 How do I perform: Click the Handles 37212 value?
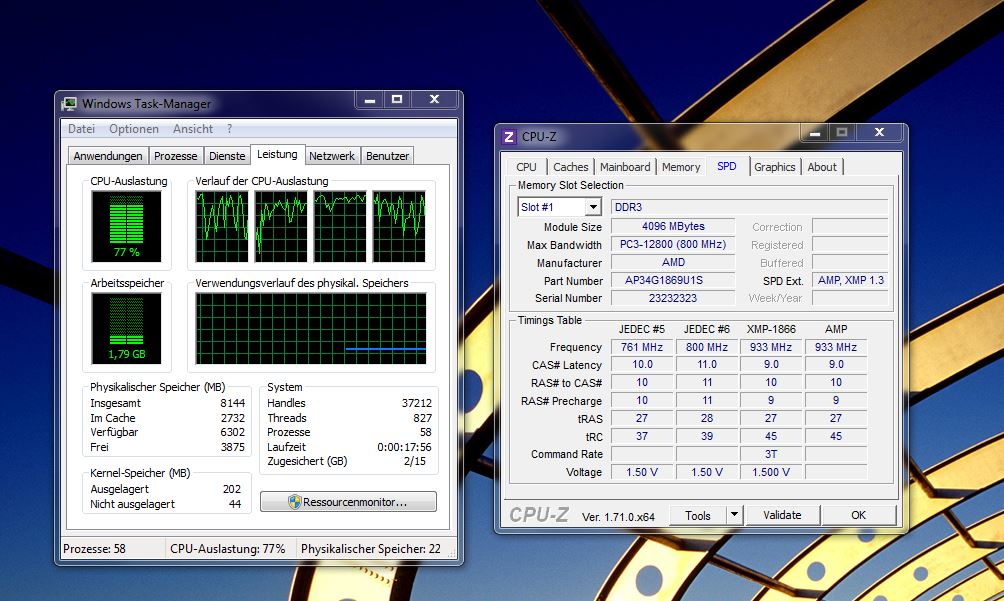click(x=416, y=403)
